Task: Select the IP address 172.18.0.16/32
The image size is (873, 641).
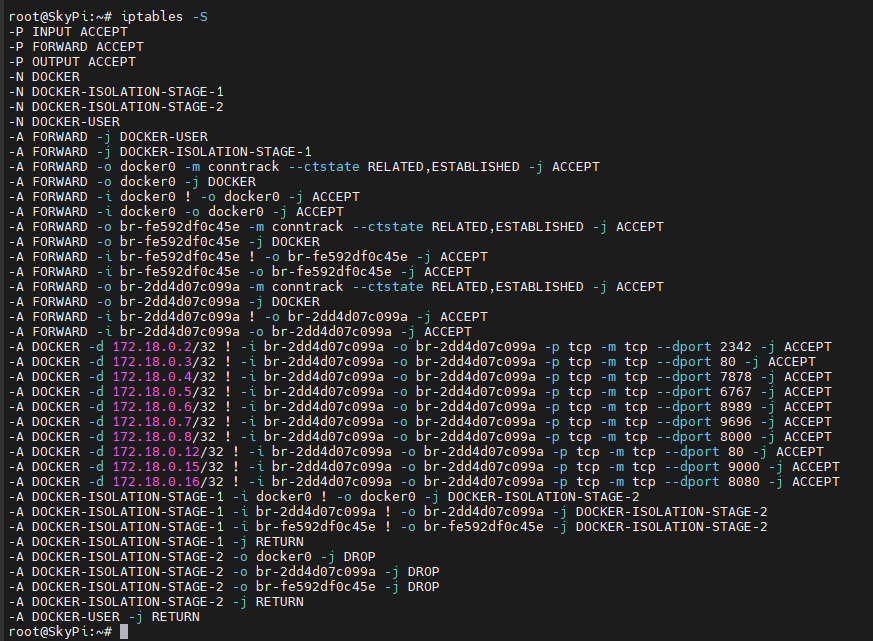Action: [x=155, y=481]
